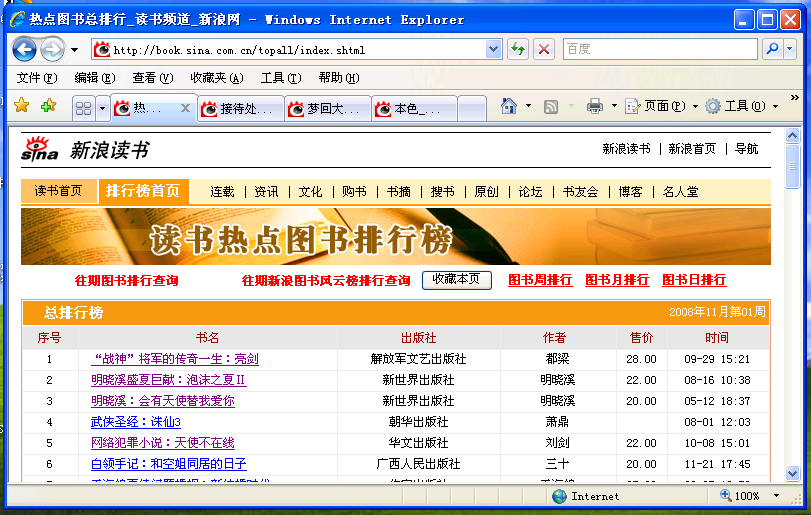The width and height of the screenshot is (811, 515).
Task: Open the 新浪首页 header link
Action: pos(692,149)
